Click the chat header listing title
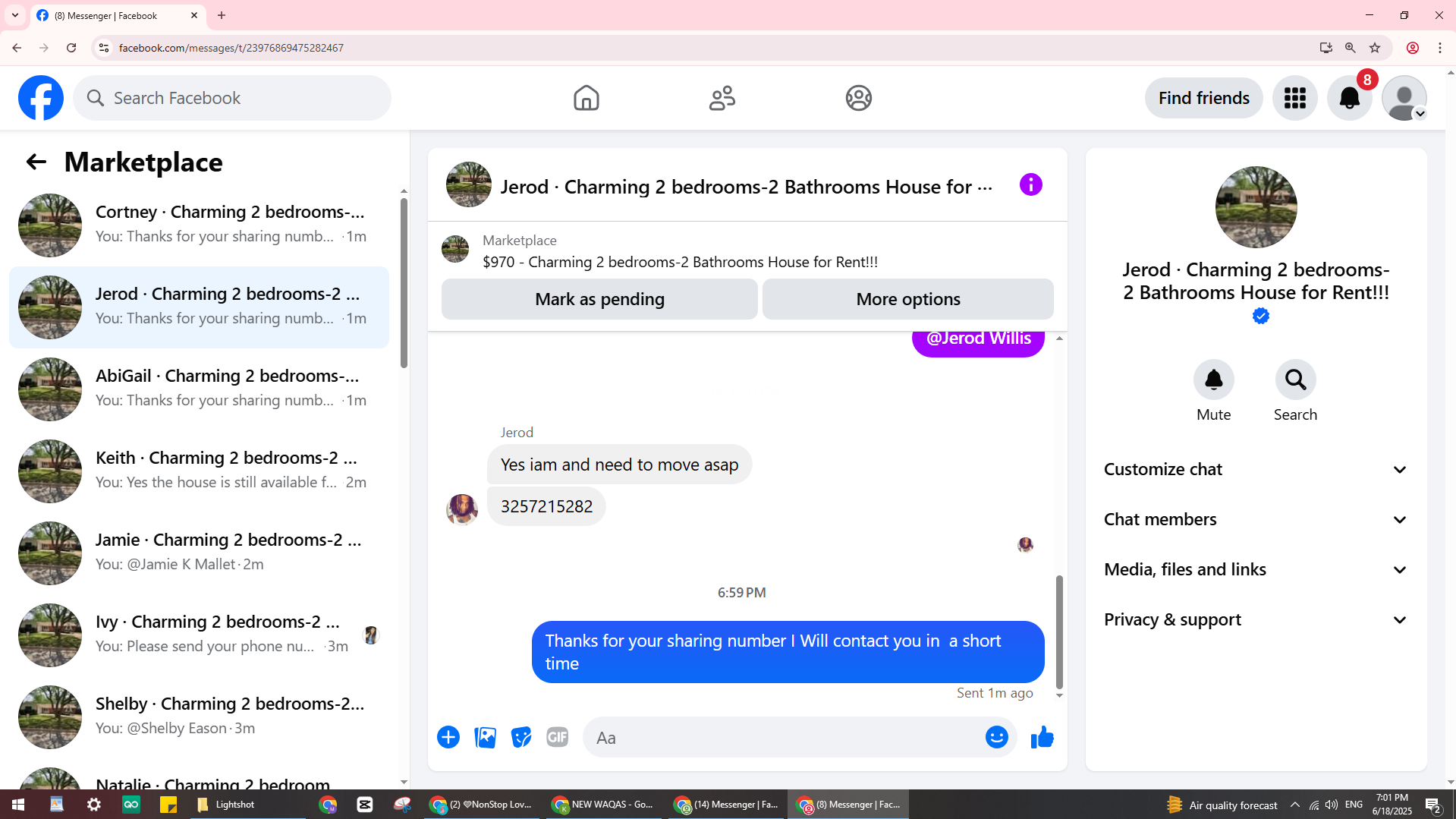The image size is (1456, 819). pyautogui.click(x=747, y=187)
